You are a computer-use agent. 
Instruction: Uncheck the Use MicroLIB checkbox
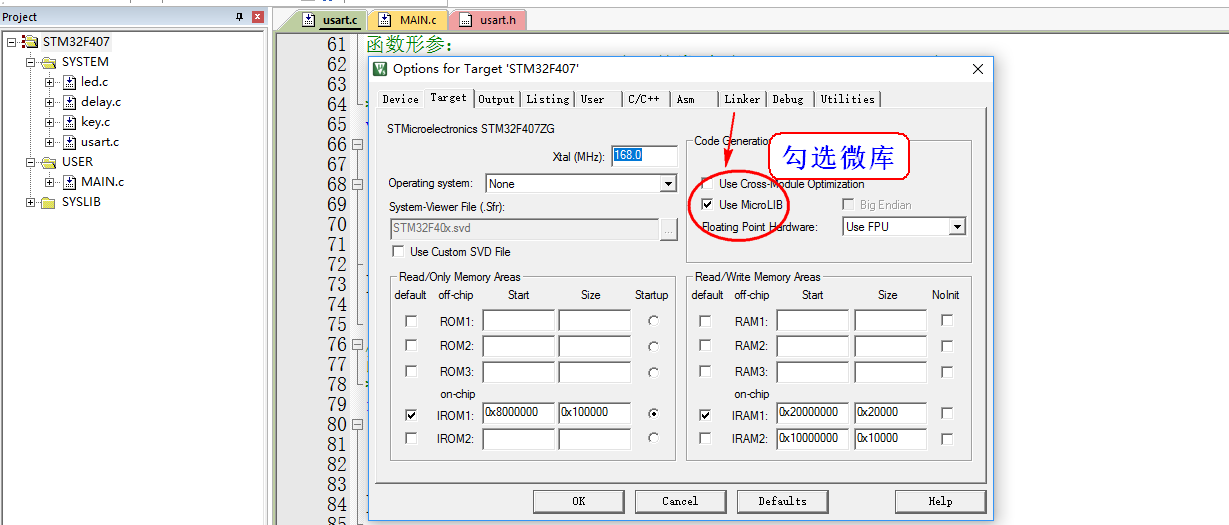708,205
